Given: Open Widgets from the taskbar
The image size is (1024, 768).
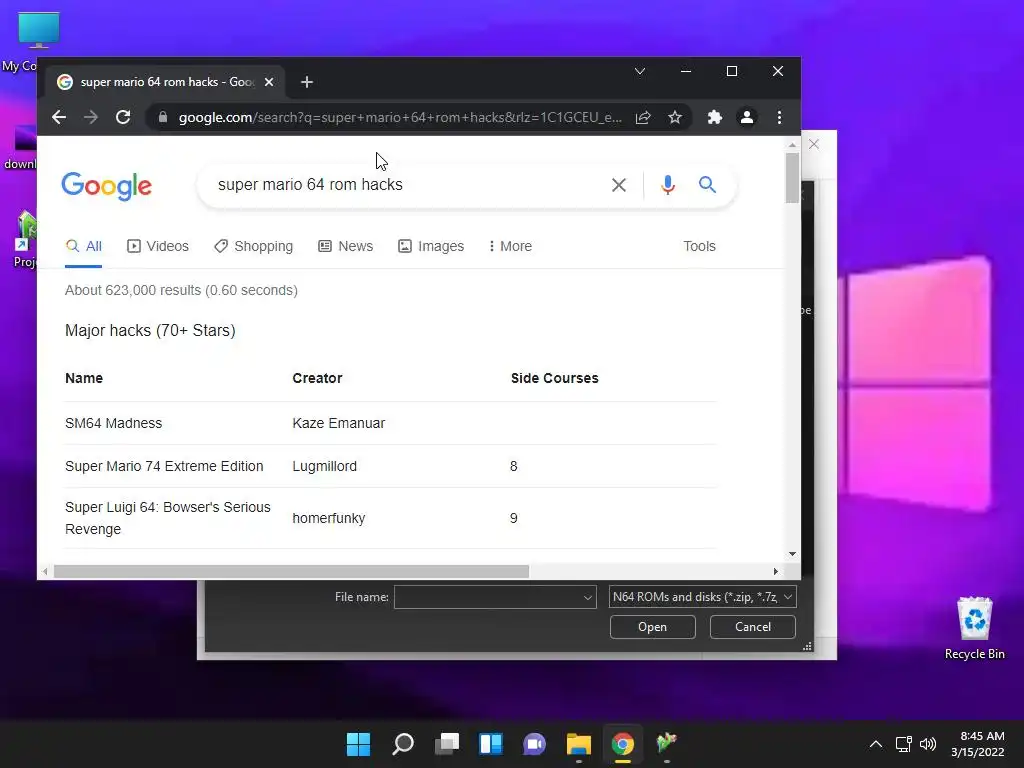Looking at the screenshot, I should click(x=490, y=744).
